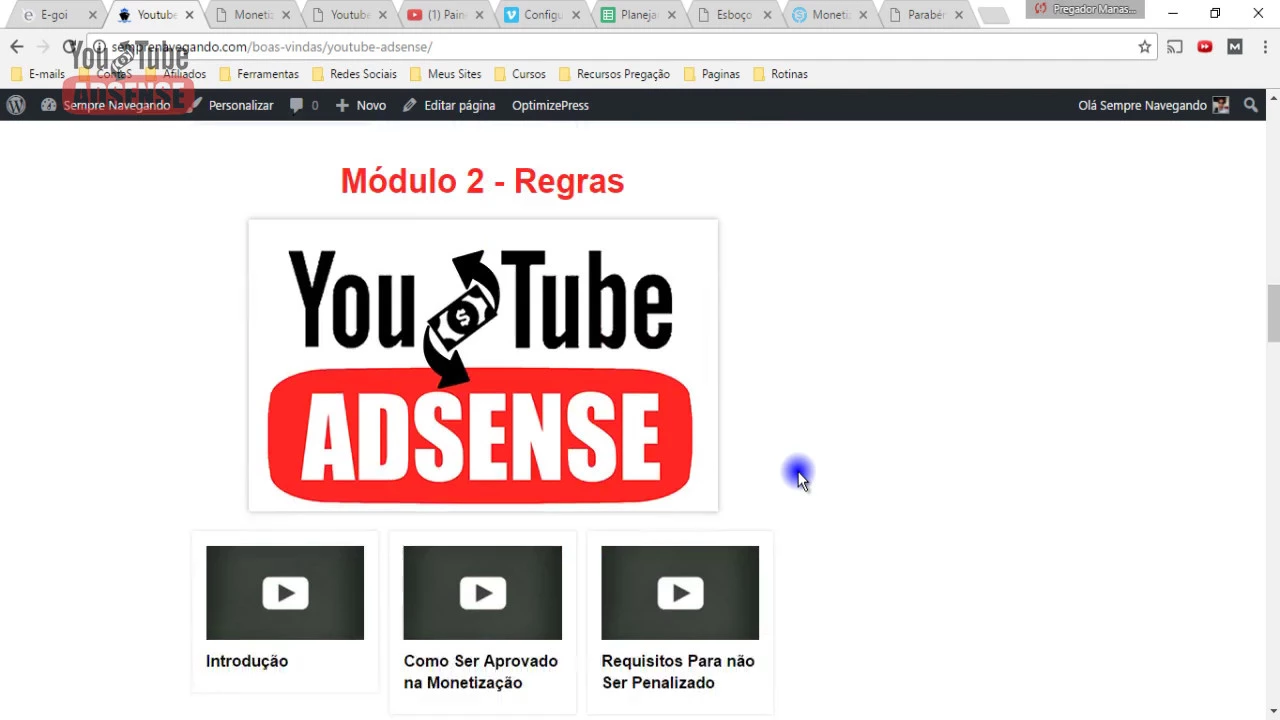Click the YouTube Adsense module image

tap(483, 365)
